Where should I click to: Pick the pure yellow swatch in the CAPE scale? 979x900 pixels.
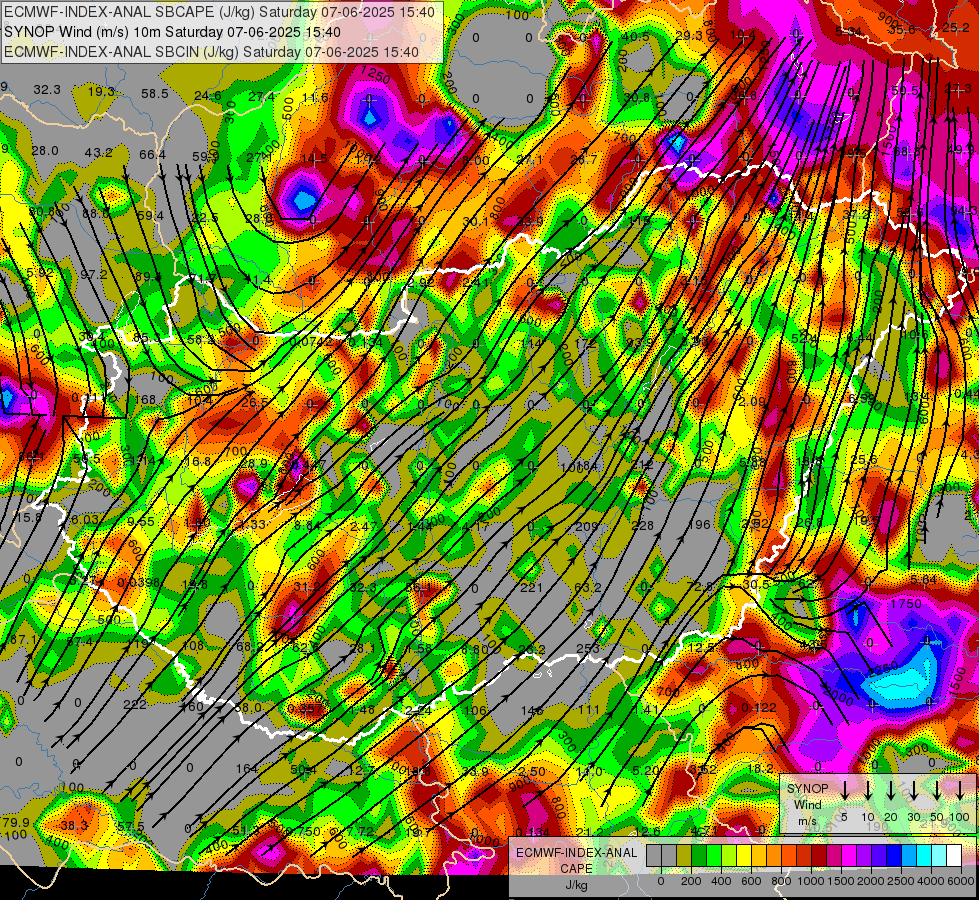point(744,856)
